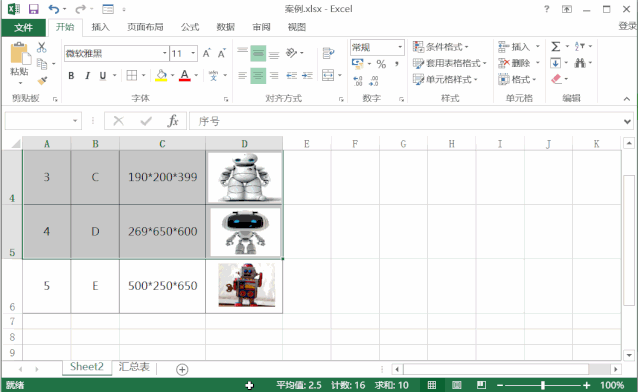This screenshot has height=392, width=638.
Task: Click the Borders icon
Action: (x=132, y=75)
